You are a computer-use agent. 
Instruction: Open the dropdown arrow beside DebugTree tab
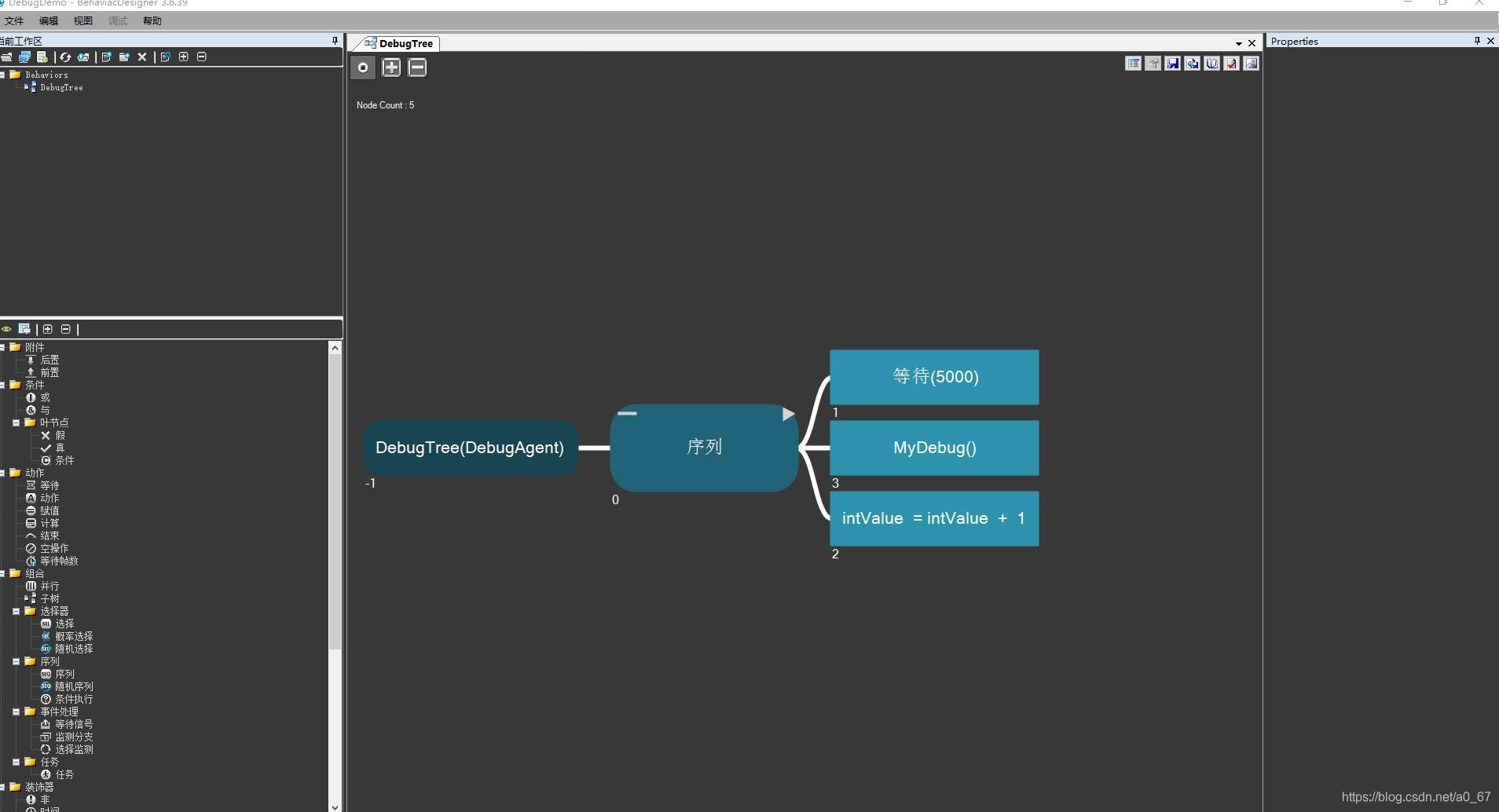click(x=1240, y=43)
